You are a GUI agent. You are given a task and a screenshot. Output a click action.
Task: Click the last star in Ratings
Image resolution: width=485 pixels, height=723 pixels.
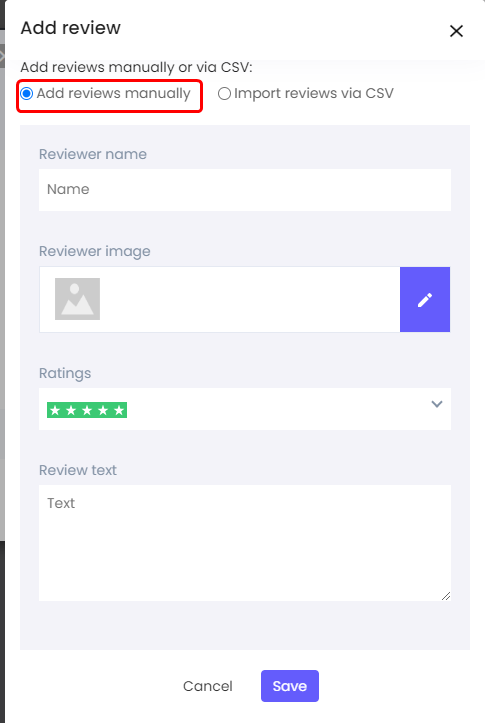(x=119, y=410)
